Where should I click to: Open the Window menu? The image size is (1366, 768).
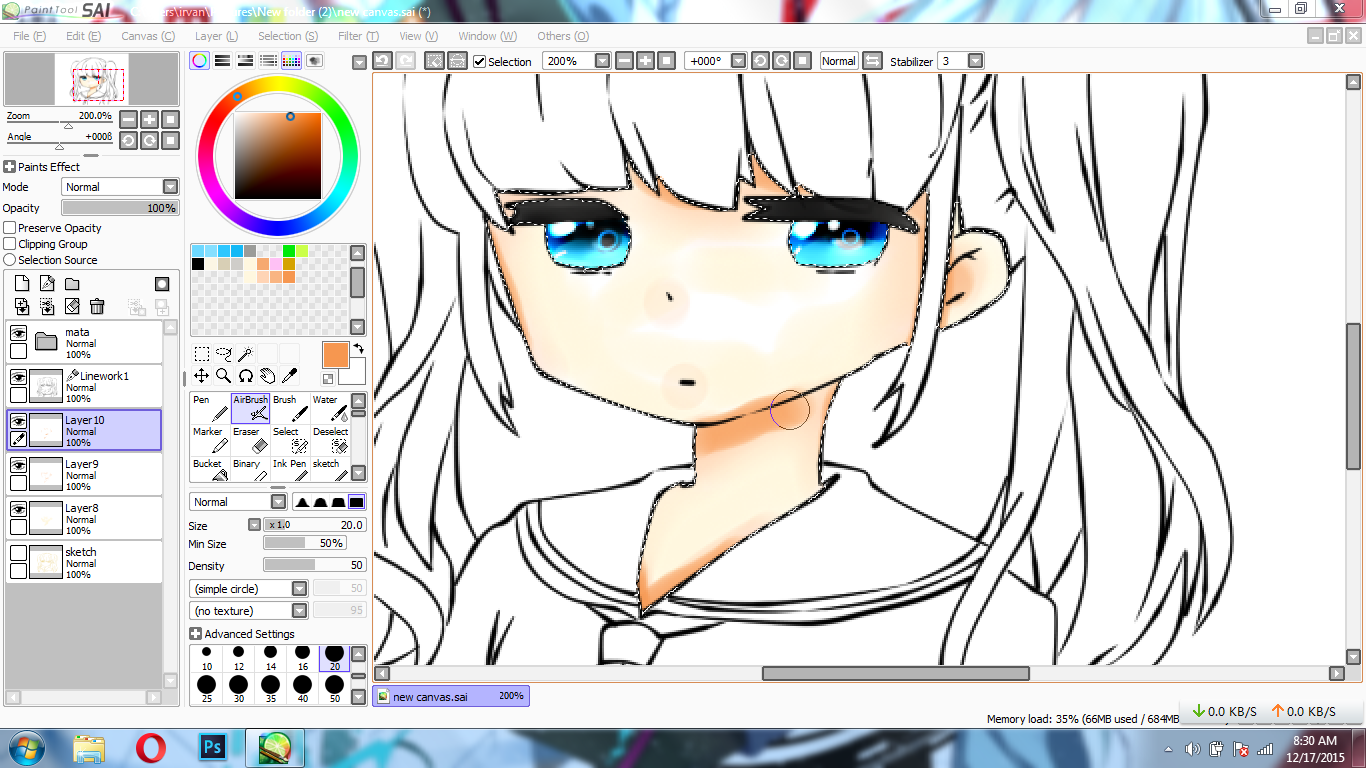click(487, 36)
